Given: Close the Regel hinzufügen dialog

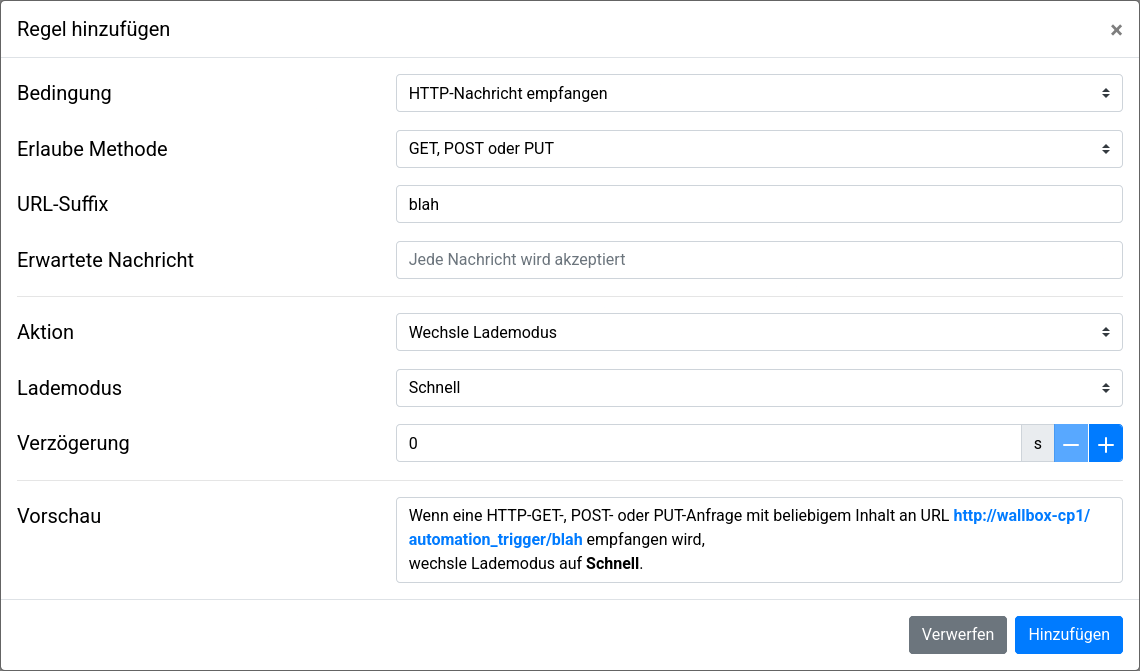Looking at the screenshot, I should [x=1116, y=30].
